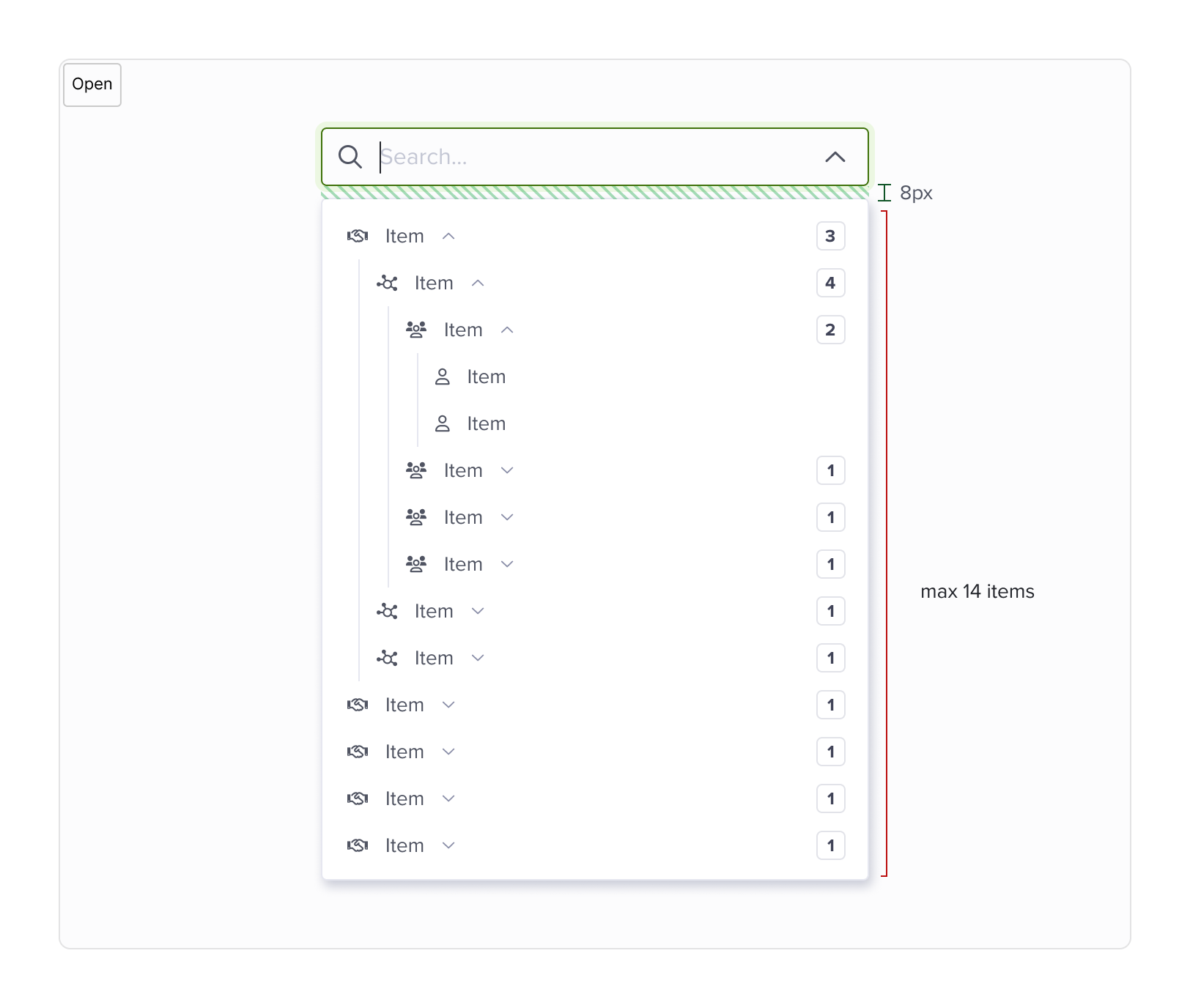Expand the last Item in the list
The image size is (1190, 1008).
448,845
